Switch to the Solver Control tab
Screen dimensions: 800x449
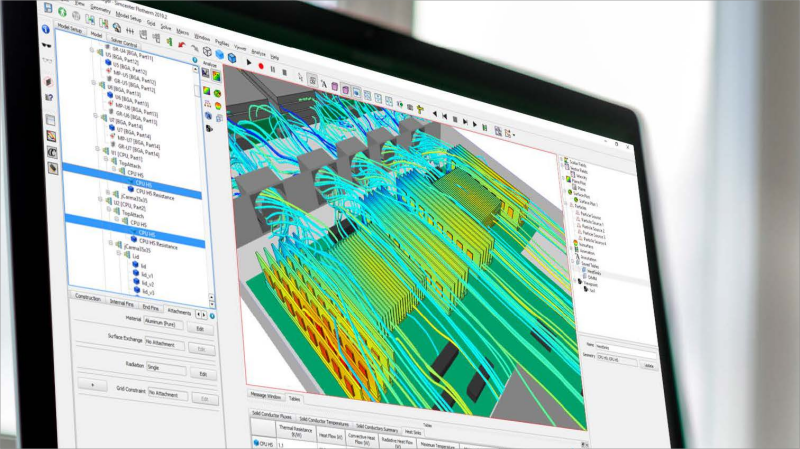[124, 41]
